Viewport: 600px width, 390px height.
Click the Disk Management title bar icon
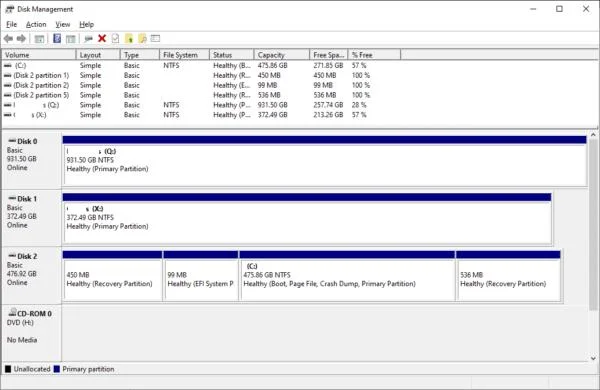tap(10, 9)
